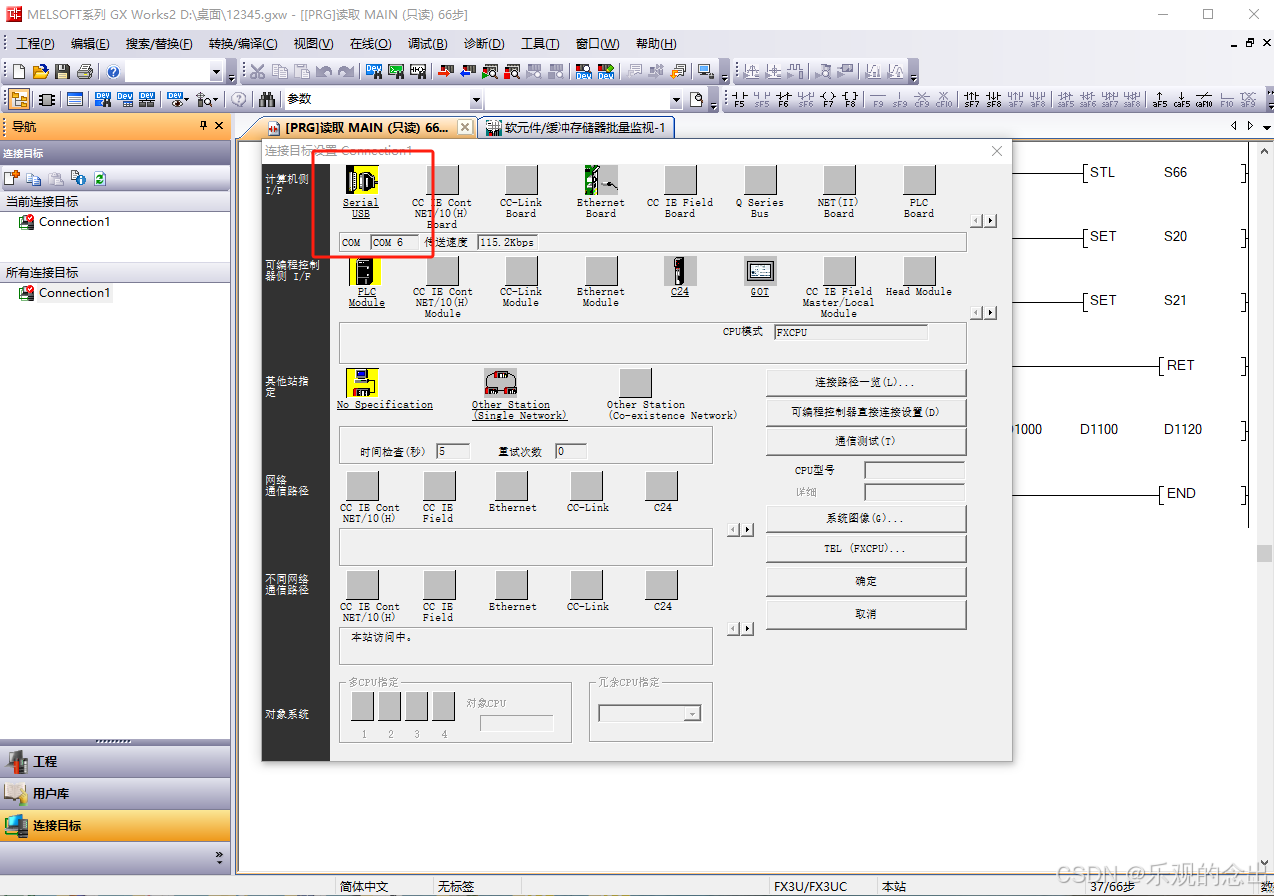
Task: Click the binoculars search icon
Action: 267,99
